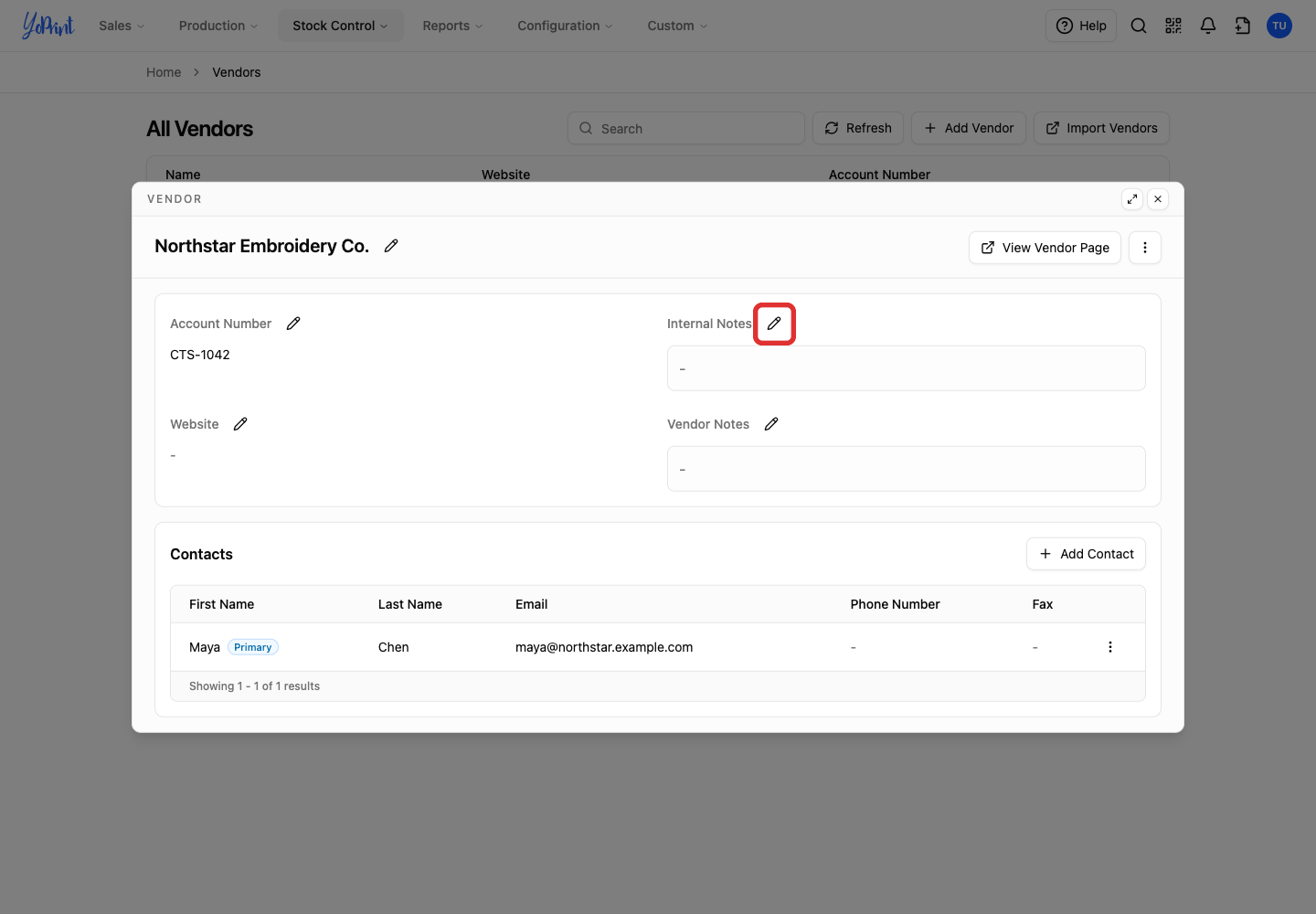Open the Production dropdown menu
1316x914 pixels.
(x=218, y=26)
